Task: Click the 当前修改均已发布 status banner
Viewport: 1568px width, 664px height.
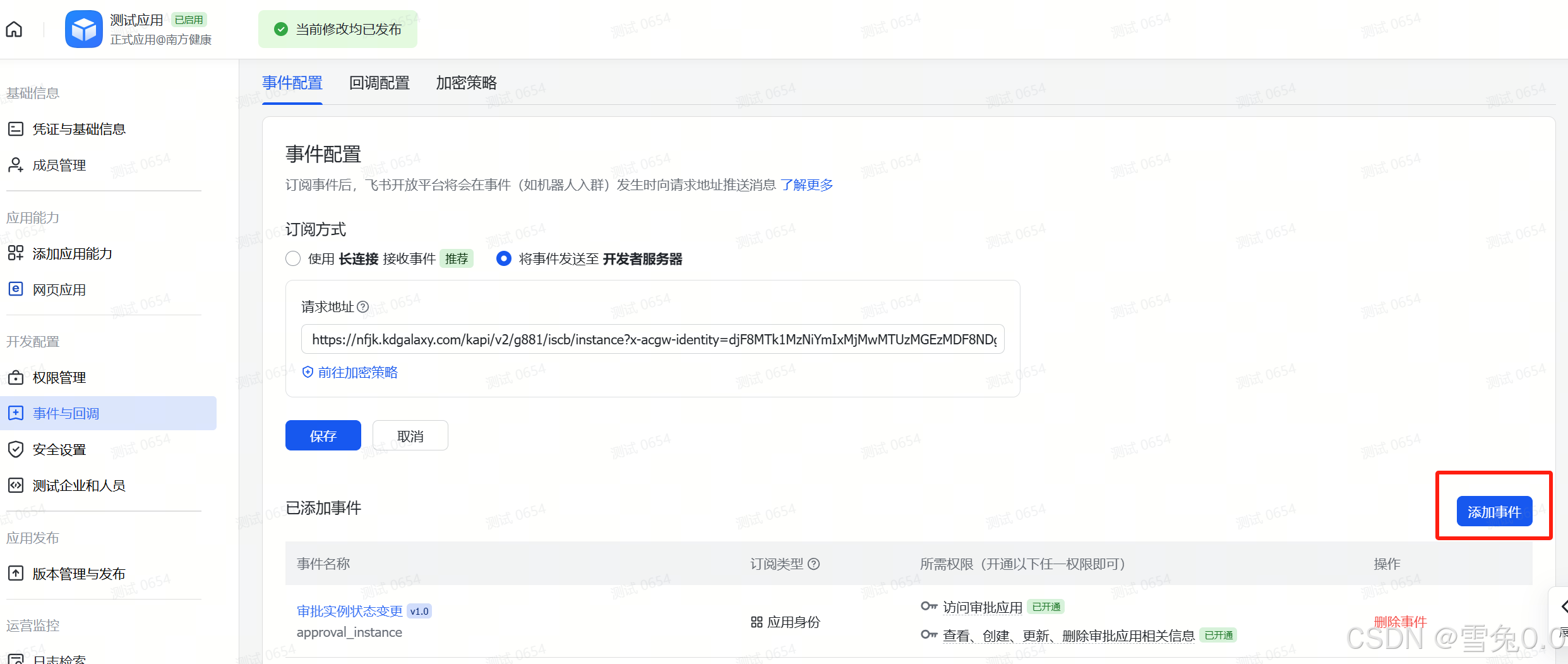Action: 338,29
